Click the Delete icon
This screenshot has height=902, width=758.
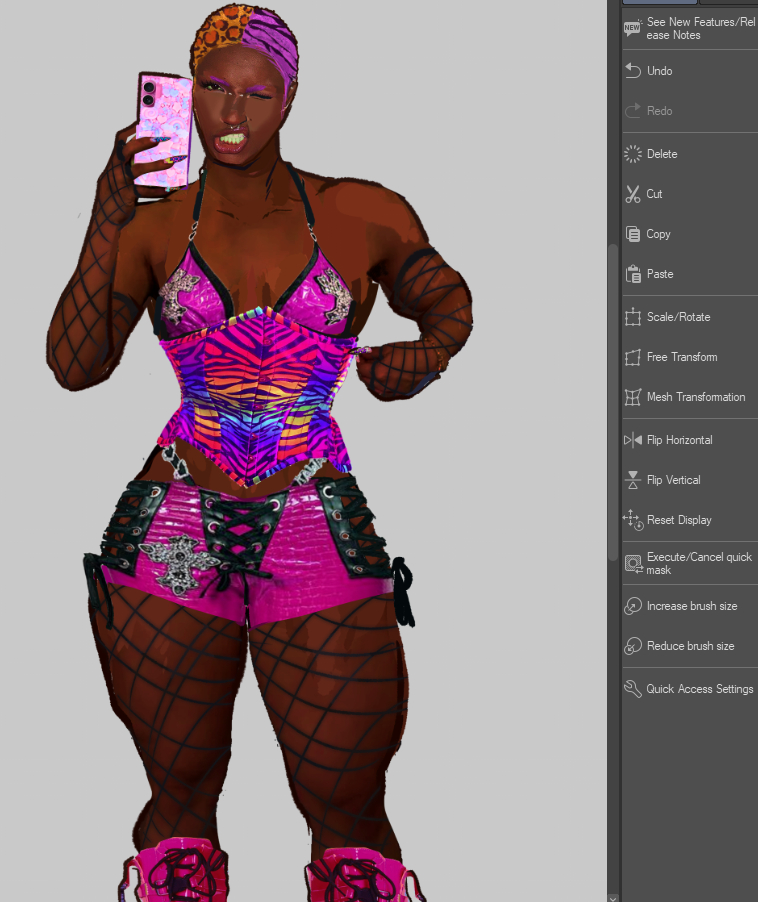click(x=632, y=154)
